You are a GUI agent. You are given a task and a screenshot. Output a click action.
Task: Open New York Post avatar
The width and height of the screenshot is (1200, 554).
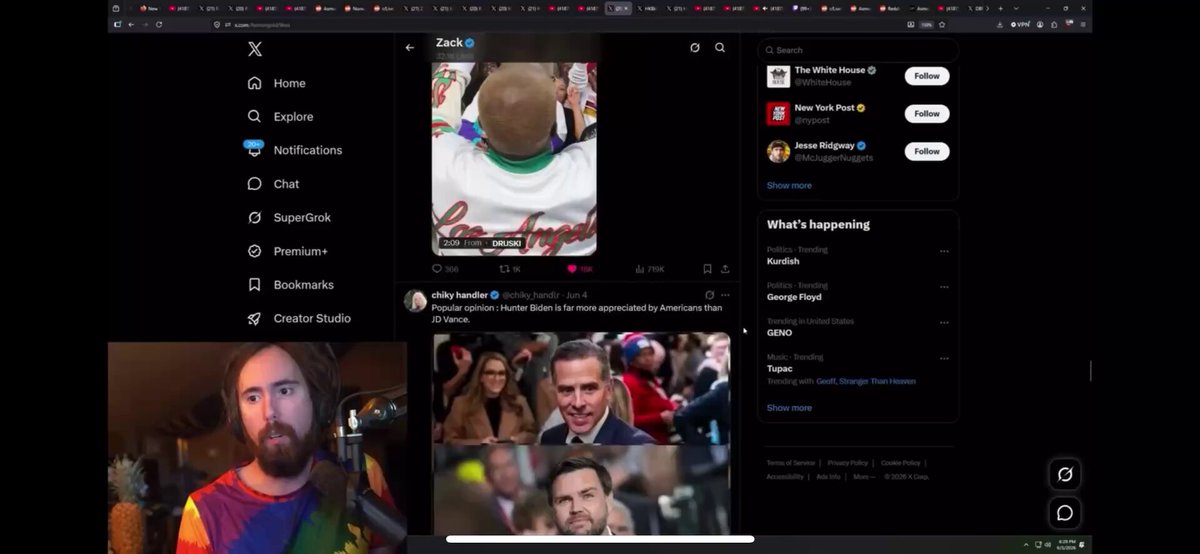(778, 114)
